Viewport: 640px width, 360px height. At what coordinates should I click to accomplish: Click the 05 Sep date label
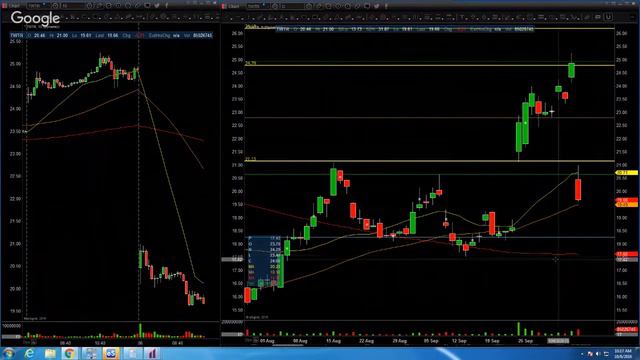431,341
